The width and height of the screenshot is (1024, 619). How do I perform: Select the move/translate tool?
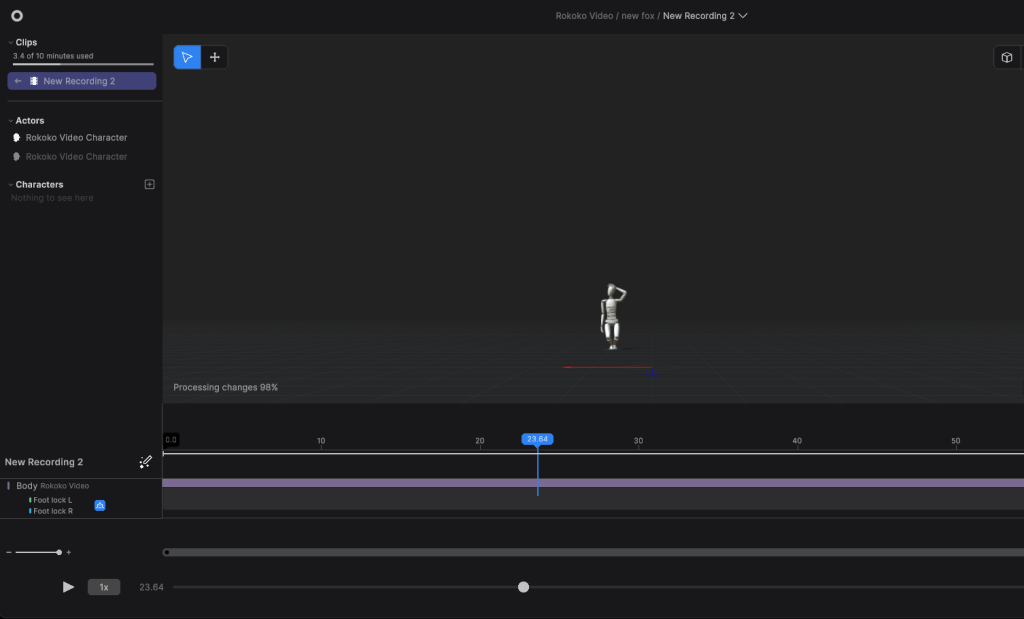point(214,57)
